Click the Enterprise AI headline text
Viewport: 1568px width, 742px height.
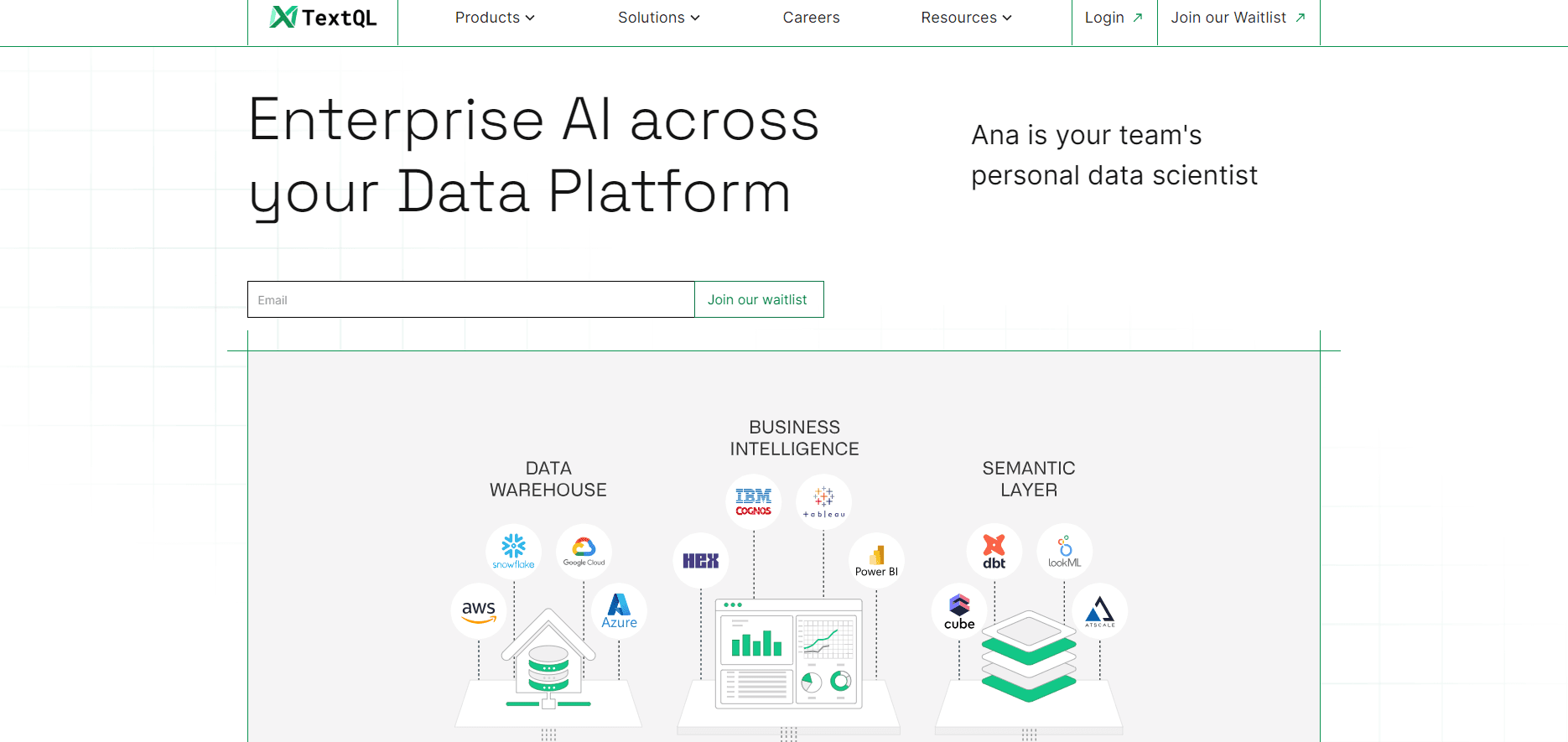533,157
